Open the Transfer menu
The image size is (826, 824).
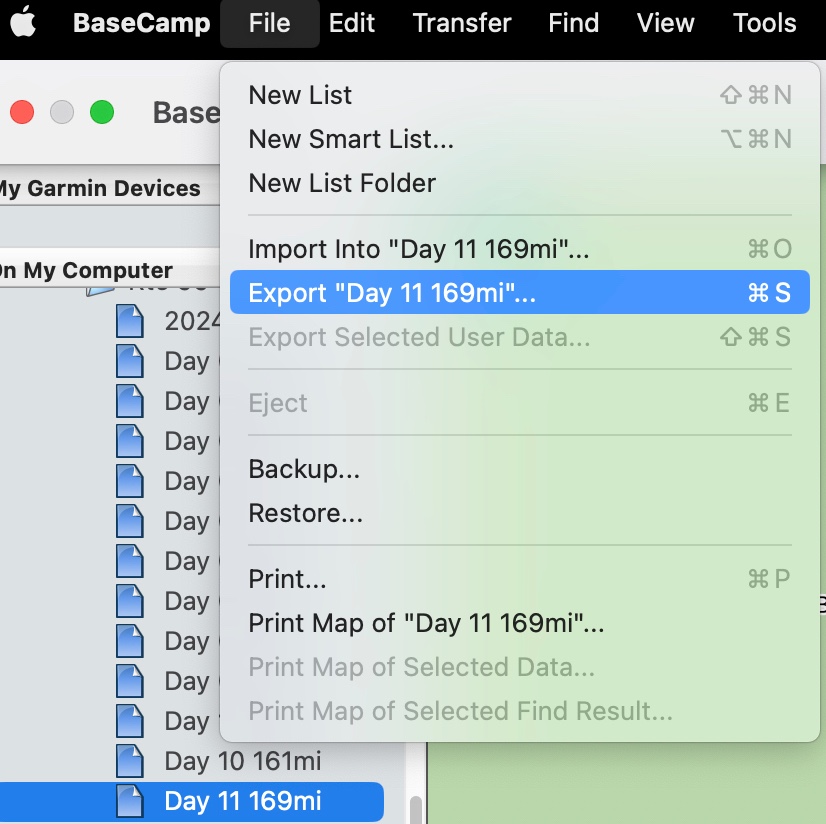coord(461,23)
